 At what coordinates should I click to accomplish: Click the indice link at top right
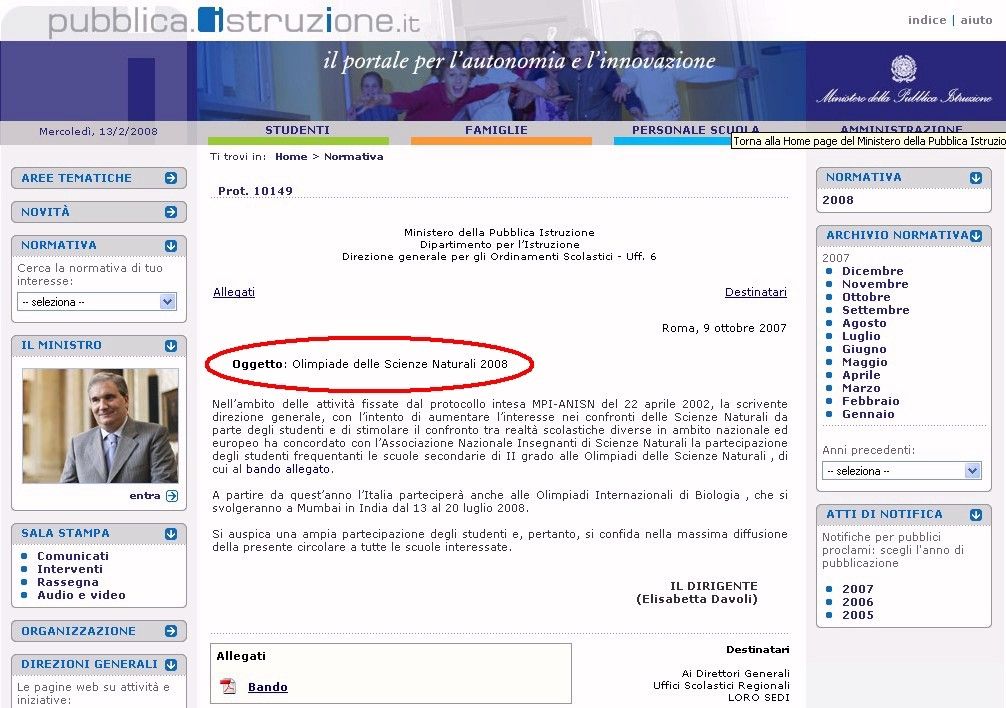[x=927, y=20]
